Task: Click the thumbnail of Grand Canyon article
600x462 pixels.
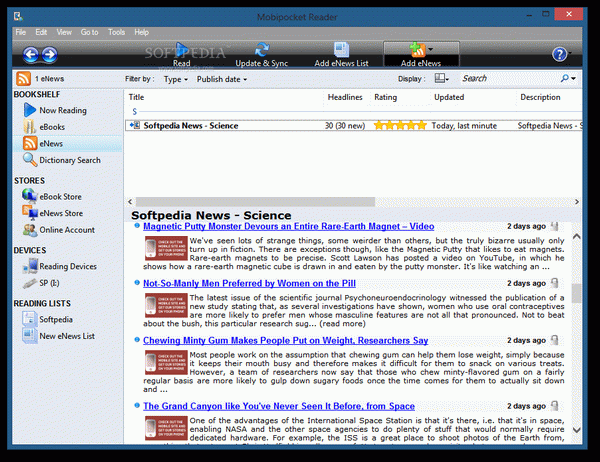Action: [166, 428]
